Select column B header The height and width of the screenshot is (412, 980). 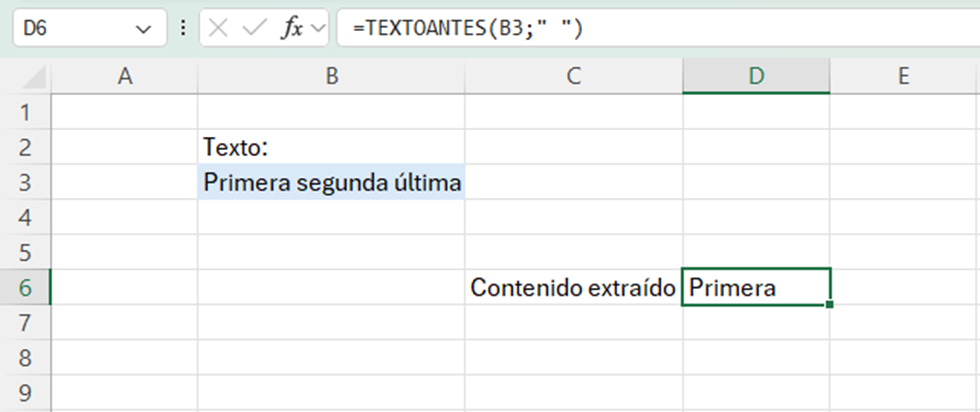pos(331,75)
